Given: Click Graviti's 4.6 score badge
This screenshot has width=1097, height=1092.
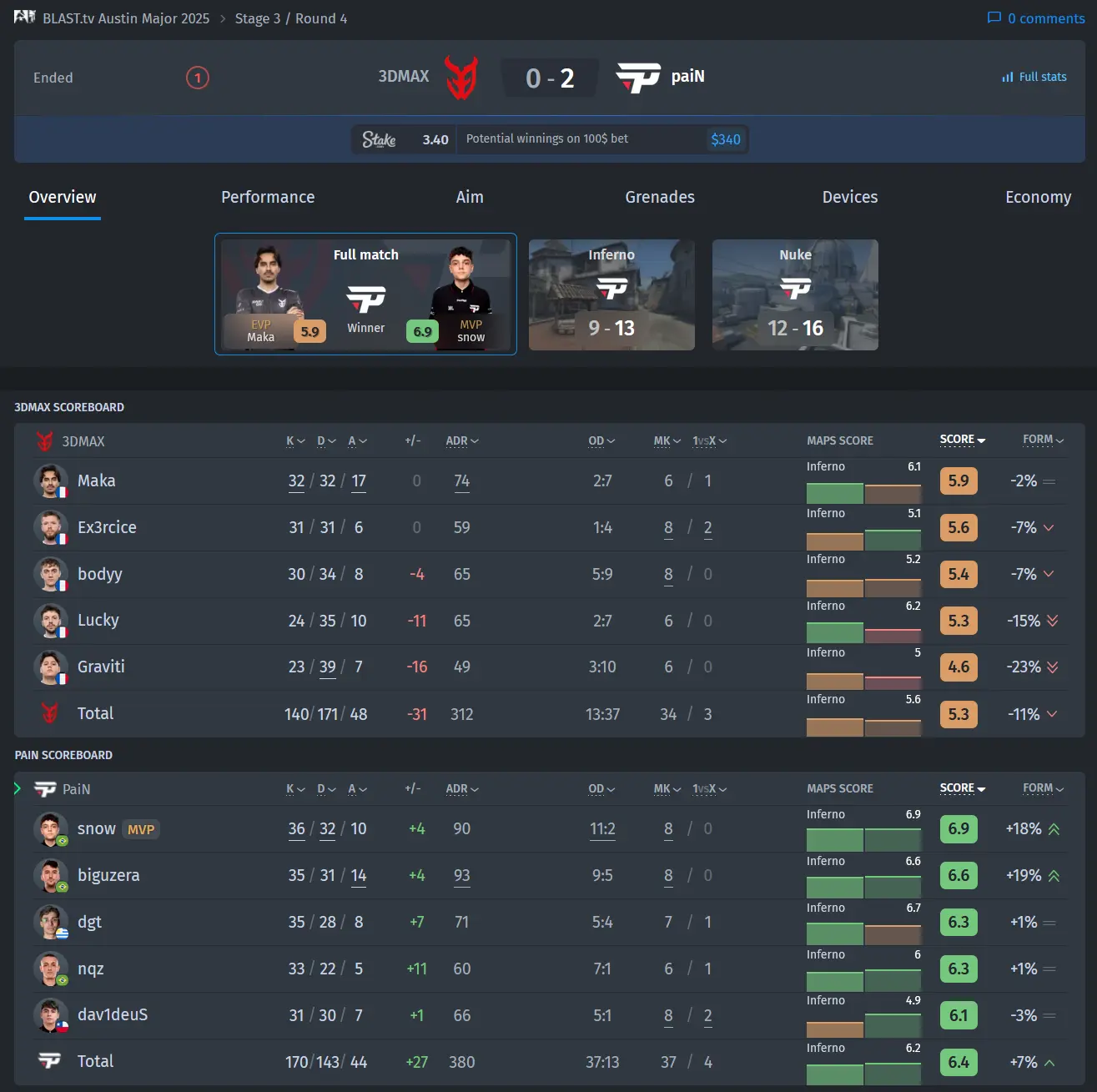Looking at the screenshot, I should pyautogui.click(x=959, y=667).
